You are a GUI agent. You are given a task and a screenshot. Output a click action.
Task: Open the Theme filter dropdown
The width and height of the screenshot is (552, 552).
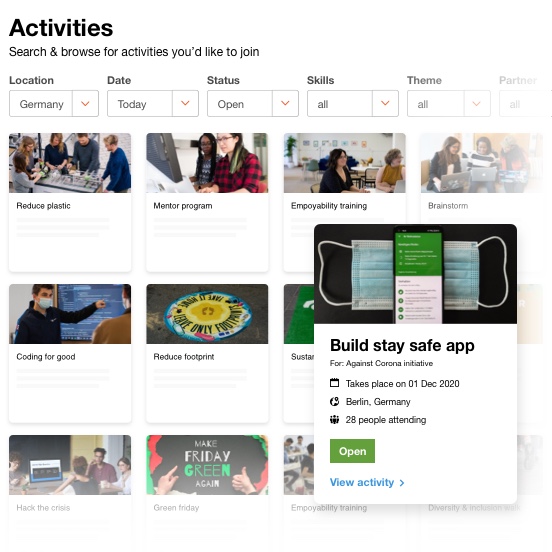pos(449,104)
